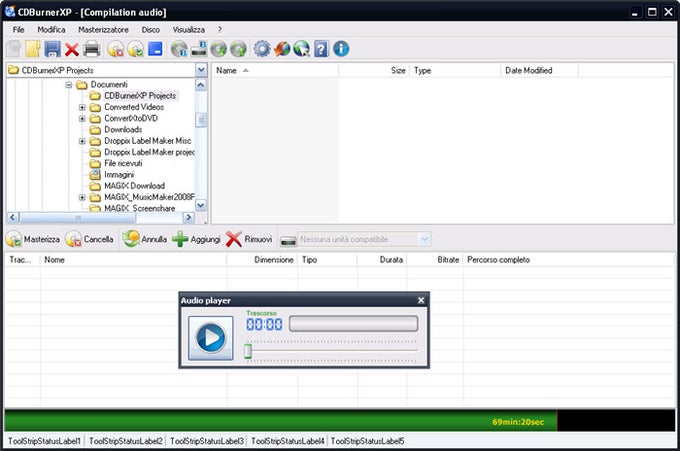This screenshot has height=451, width=680.
Task: Open the ? help menu
Action: point(219,29)
